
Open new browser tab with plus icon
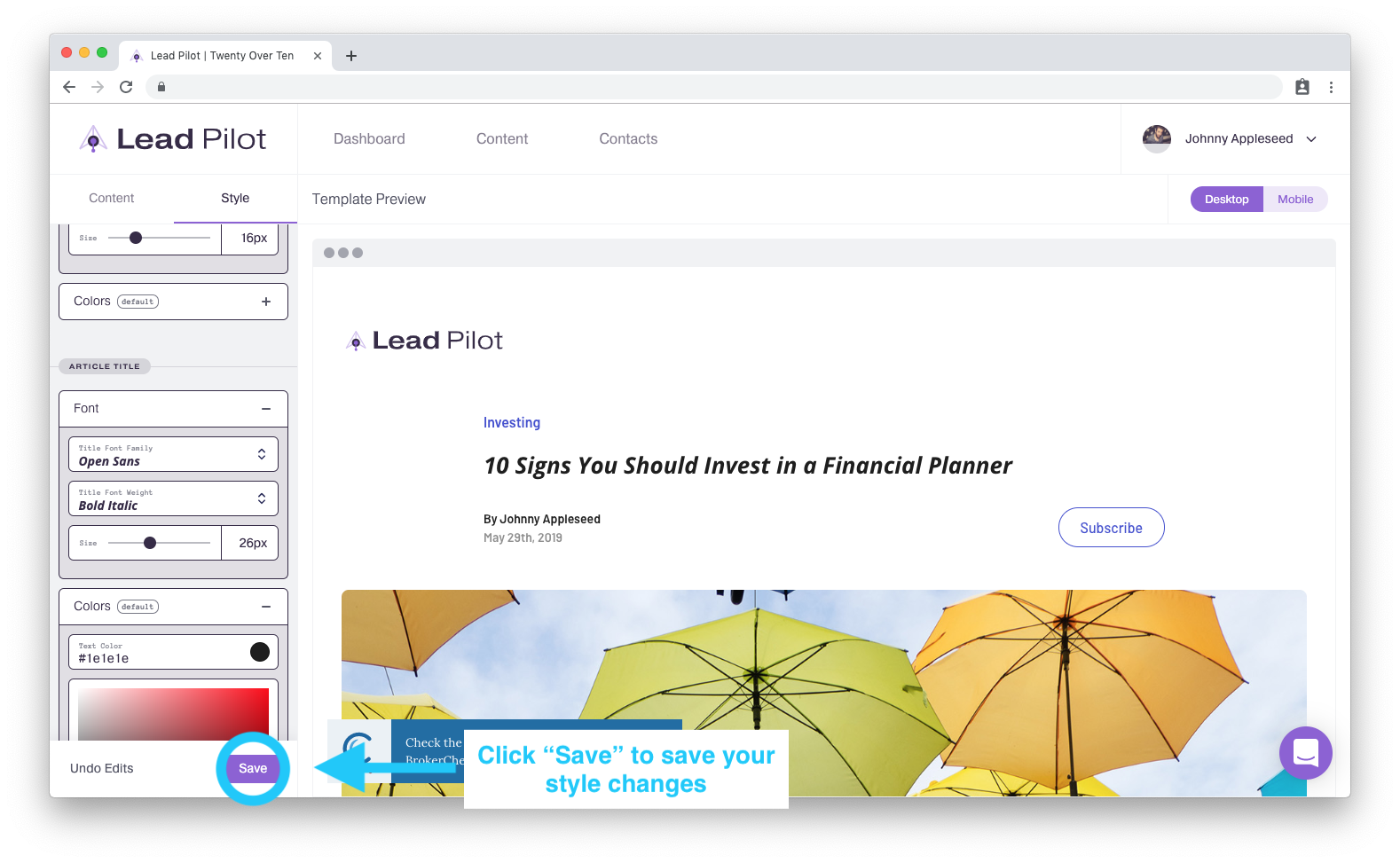(351, 56)
